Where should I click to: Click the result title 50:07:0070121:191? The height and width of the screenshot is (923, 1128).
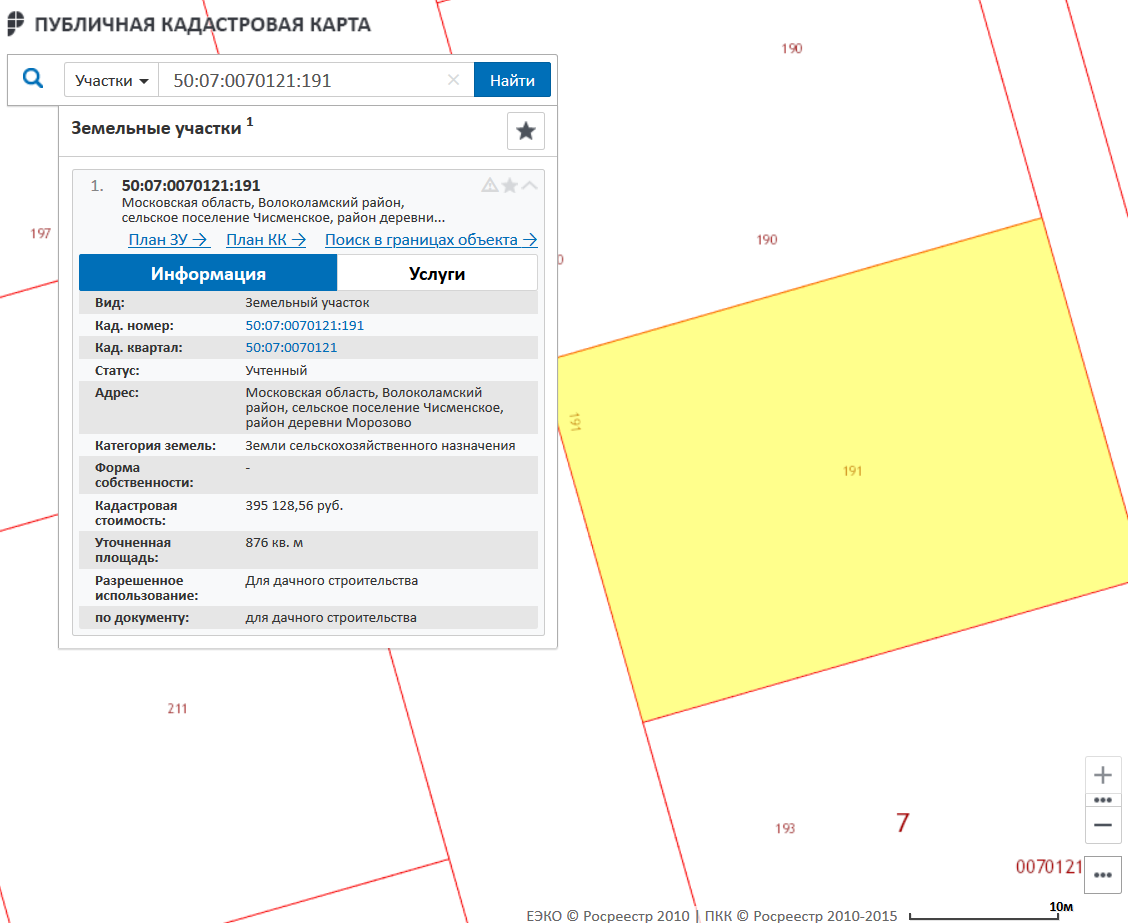(x=191, y=186)
